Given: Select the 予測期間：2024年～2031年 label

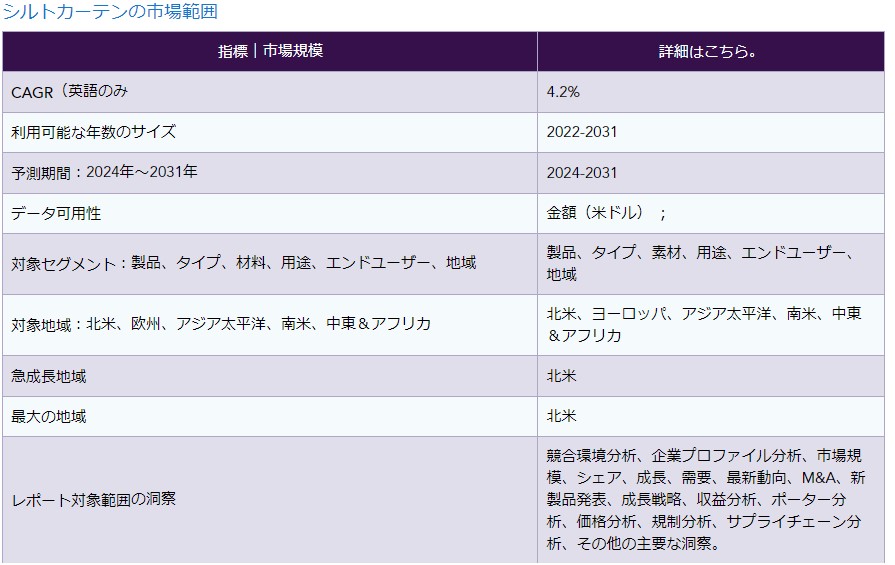Looking at the screenshot, I should 105,172.
